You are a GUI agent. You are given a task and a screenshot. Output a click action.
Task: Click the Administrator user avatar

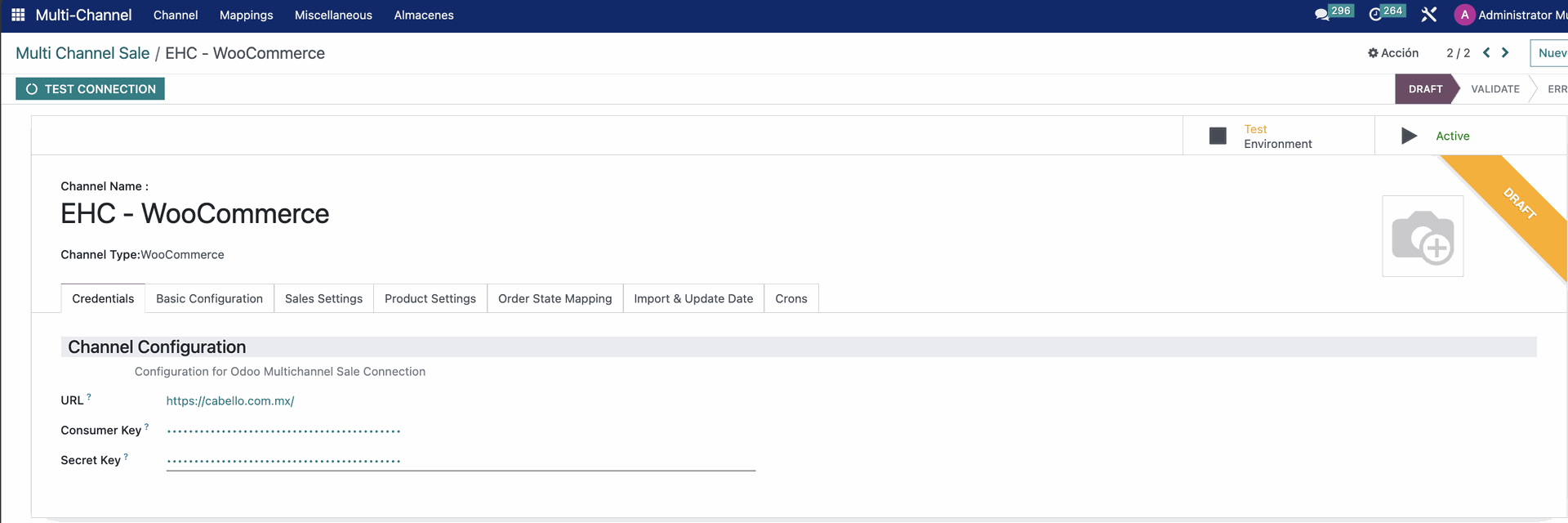[x=1464, y=15]
